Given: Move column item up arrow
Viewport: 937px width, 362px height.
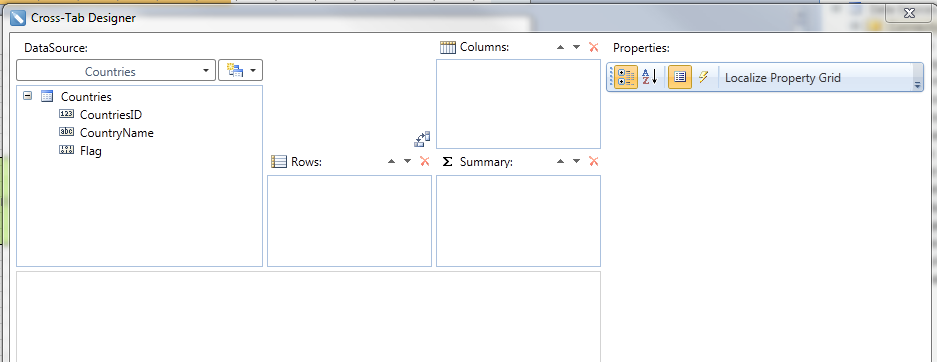Looking at the screenshot, I should pos(561,47).
